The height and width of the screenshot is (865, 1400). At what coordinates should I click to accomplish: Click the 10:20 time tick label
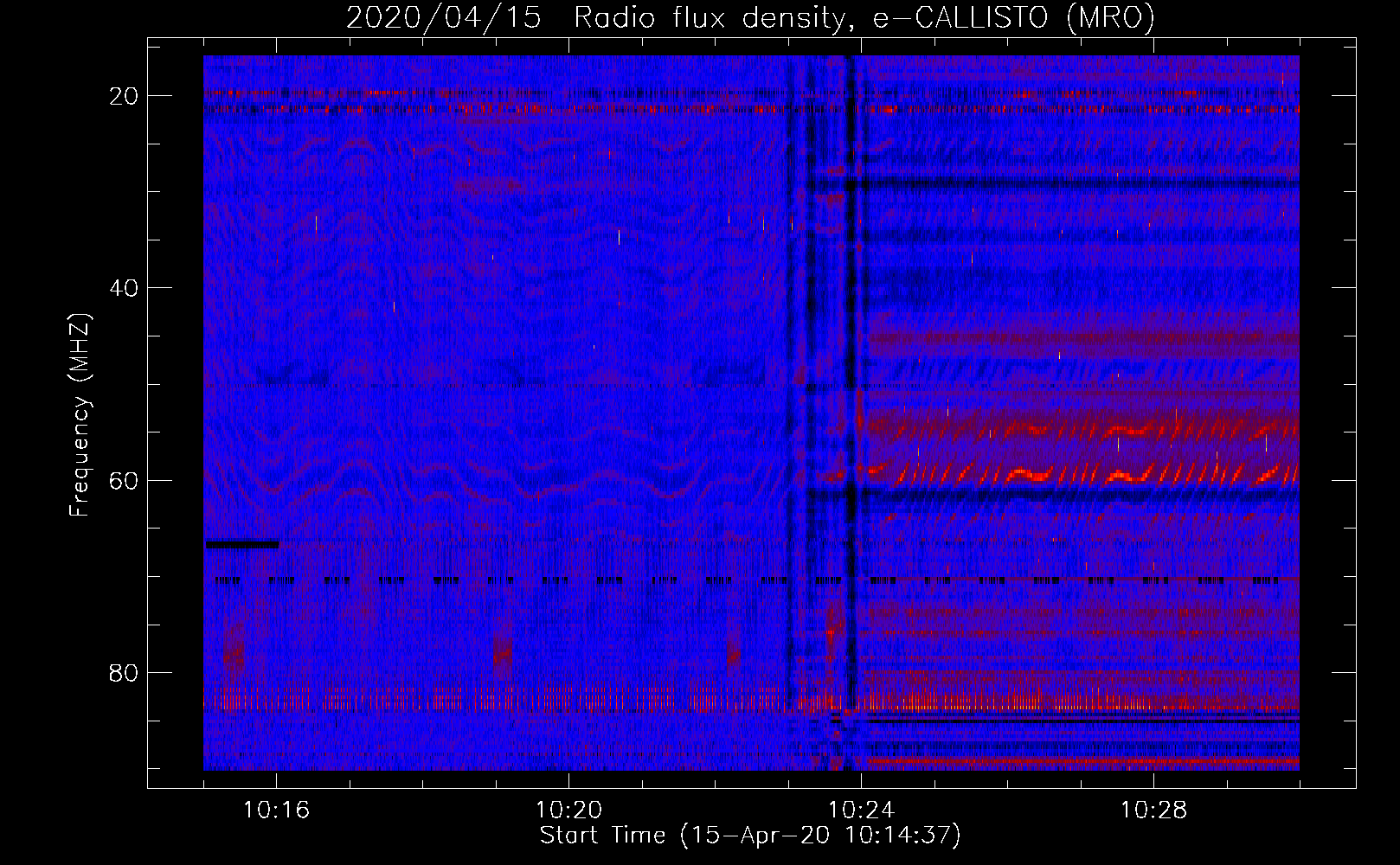click(568, 811)
